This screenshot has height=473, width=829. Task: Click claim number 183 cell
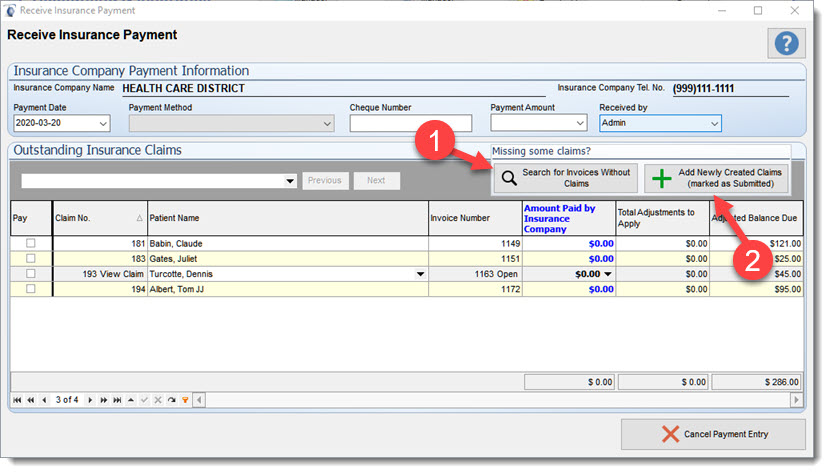(x=100, y=258)
